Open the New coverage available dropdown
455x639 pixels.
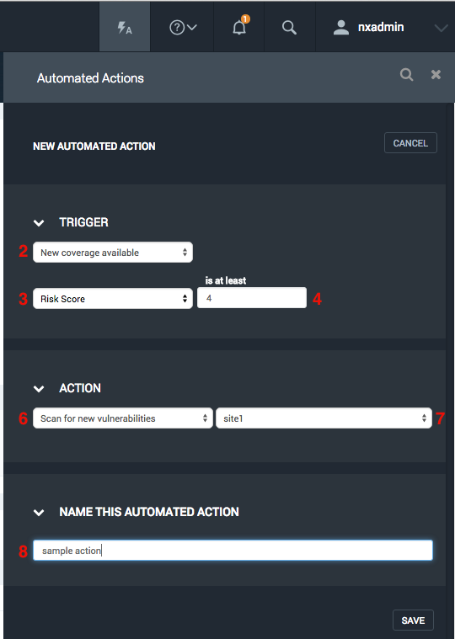[x=113, y=252]
